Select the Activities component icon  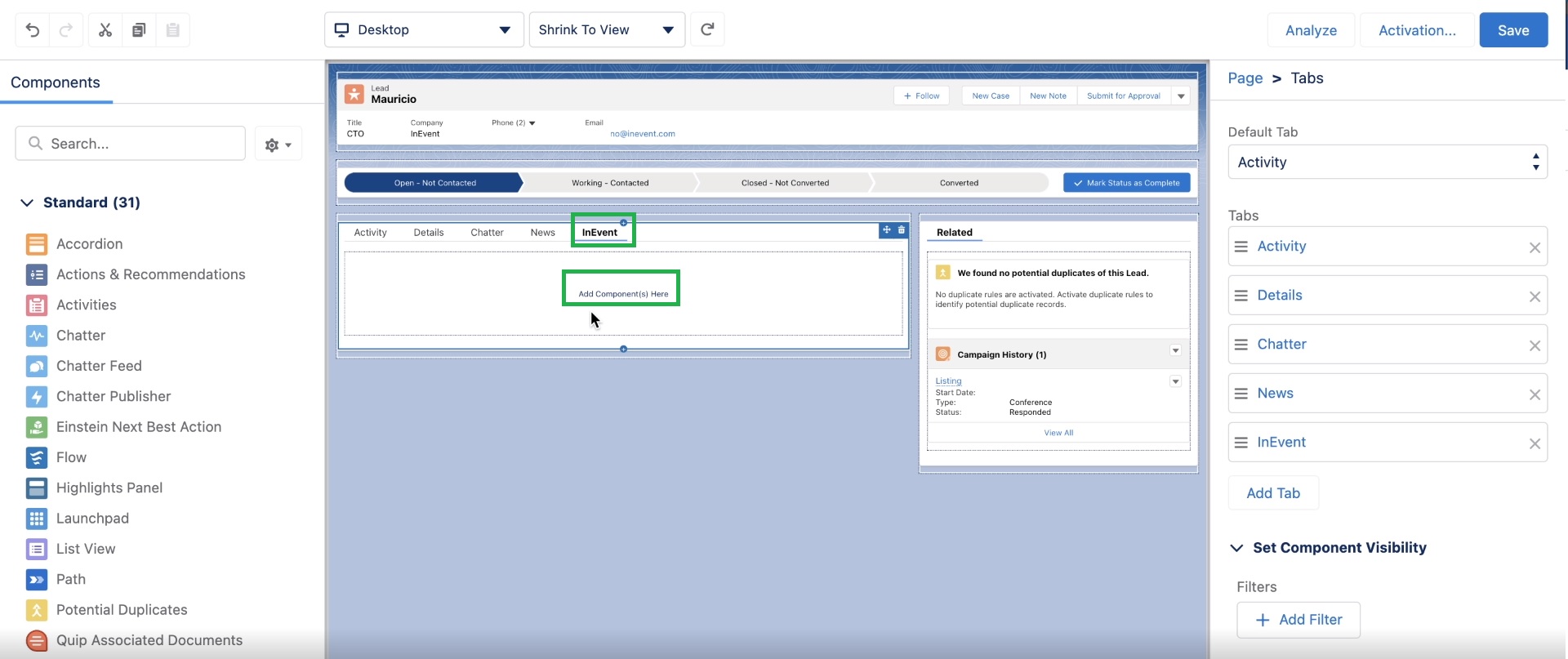click(37, 305)
